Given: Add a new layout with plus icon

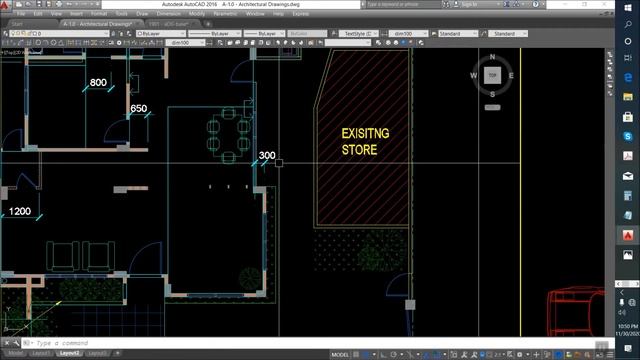Looking at the screenshot, I should [118, 353].
